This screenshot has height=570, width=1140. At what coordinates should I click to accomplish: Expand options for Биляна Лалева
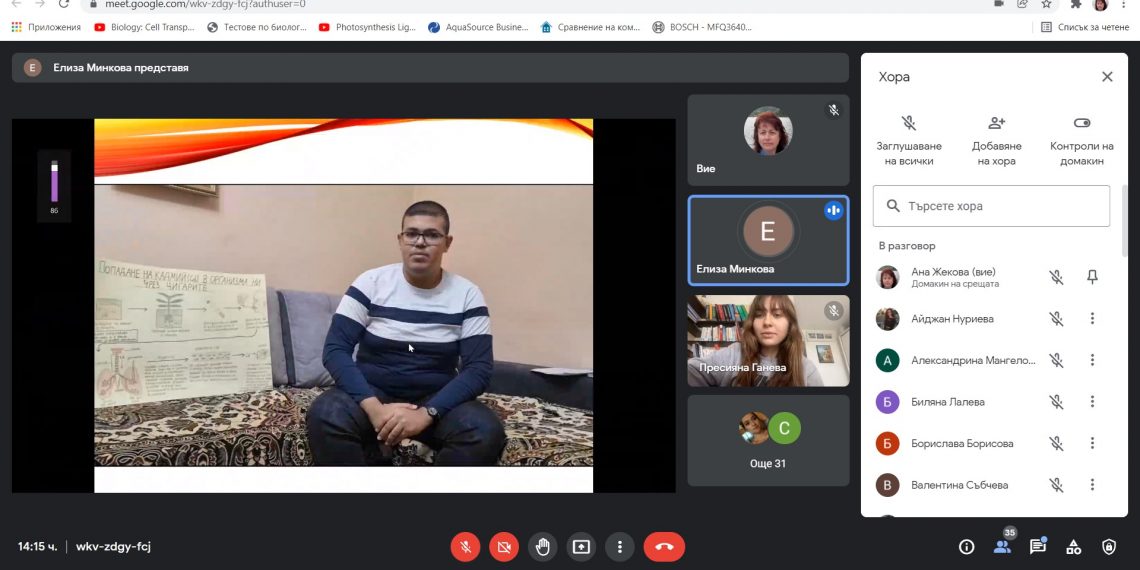[x=1092, y=402]
